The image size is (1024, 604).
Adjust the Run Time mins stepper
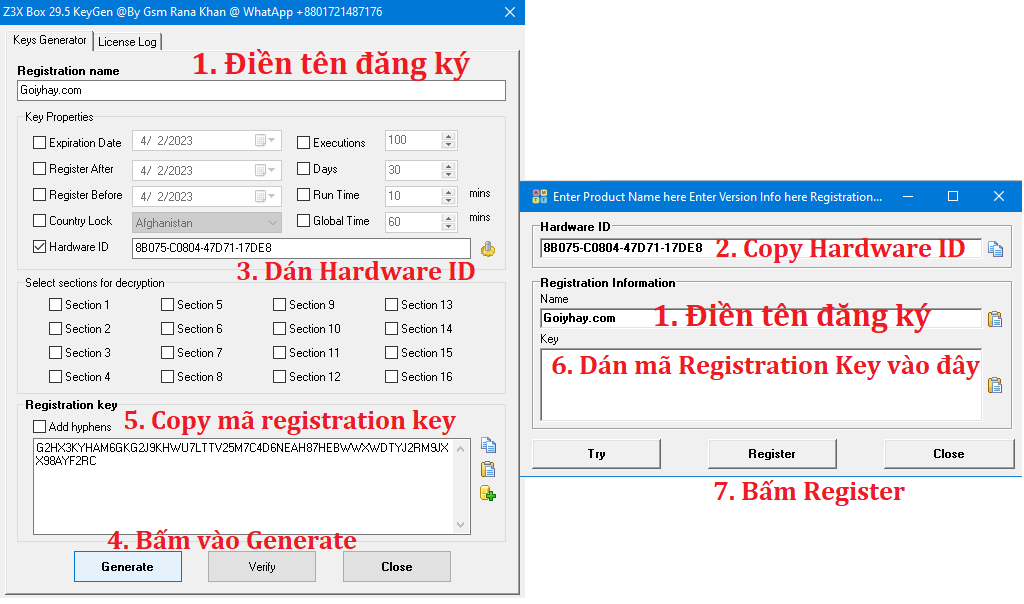(x=448, y=196)
